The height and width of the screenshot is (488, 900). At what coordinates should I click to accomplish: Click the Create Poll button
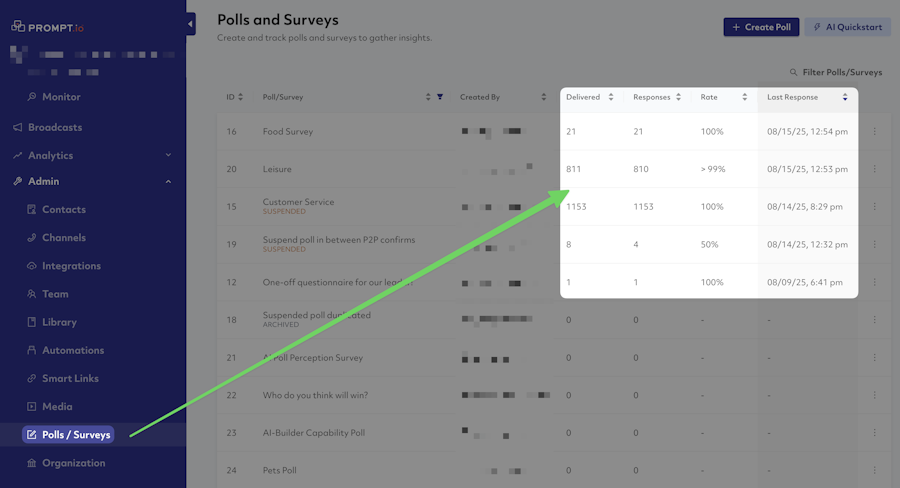click(761, 27)
